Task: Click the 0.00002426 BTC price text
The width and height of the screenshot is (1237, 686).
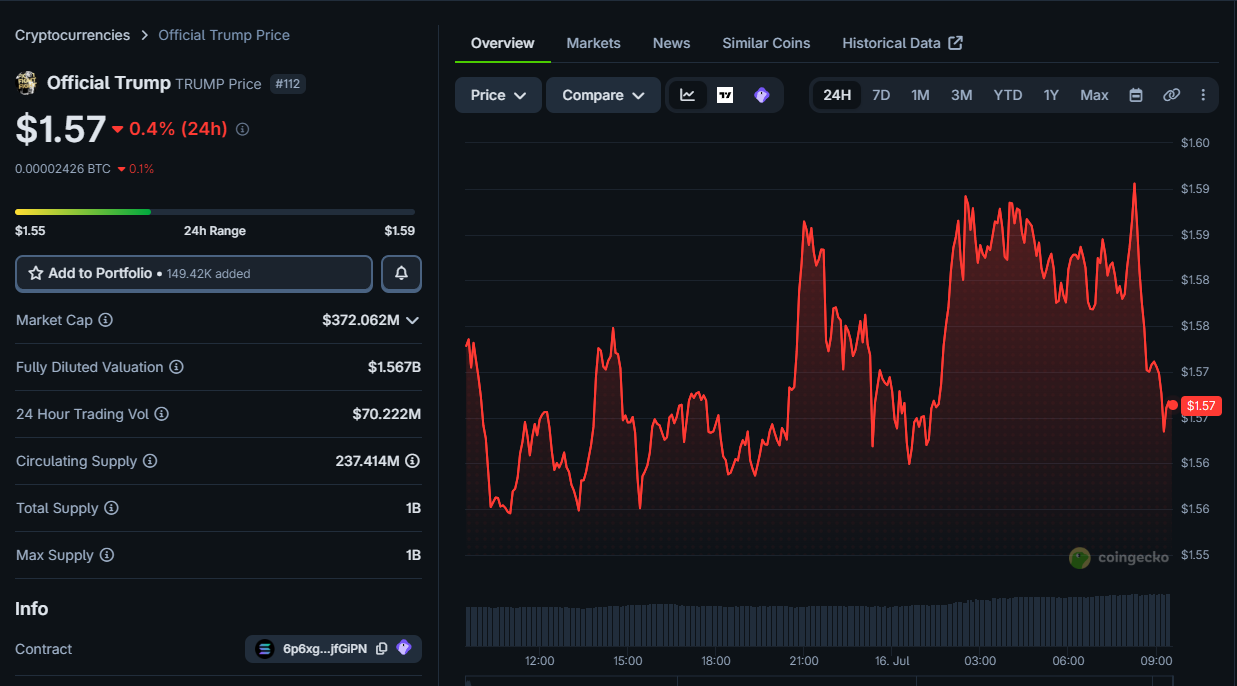Action: [63, 169]
